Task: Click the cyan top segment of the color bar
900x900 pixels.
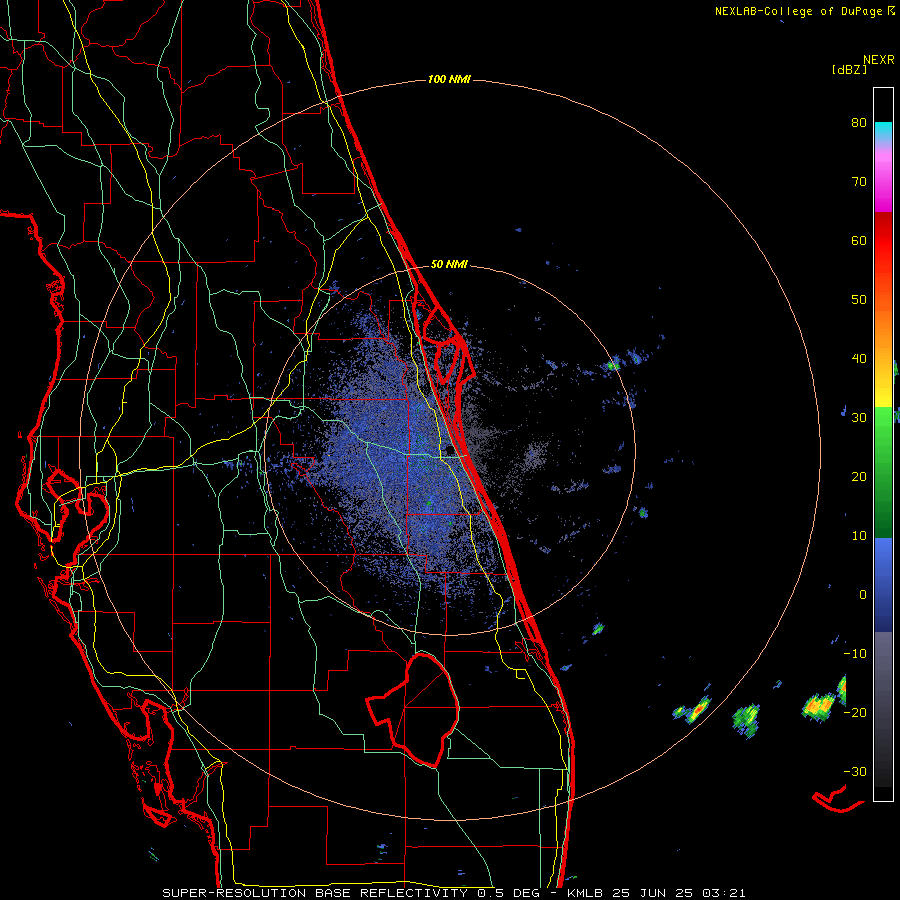Action: tap(883, 131)
